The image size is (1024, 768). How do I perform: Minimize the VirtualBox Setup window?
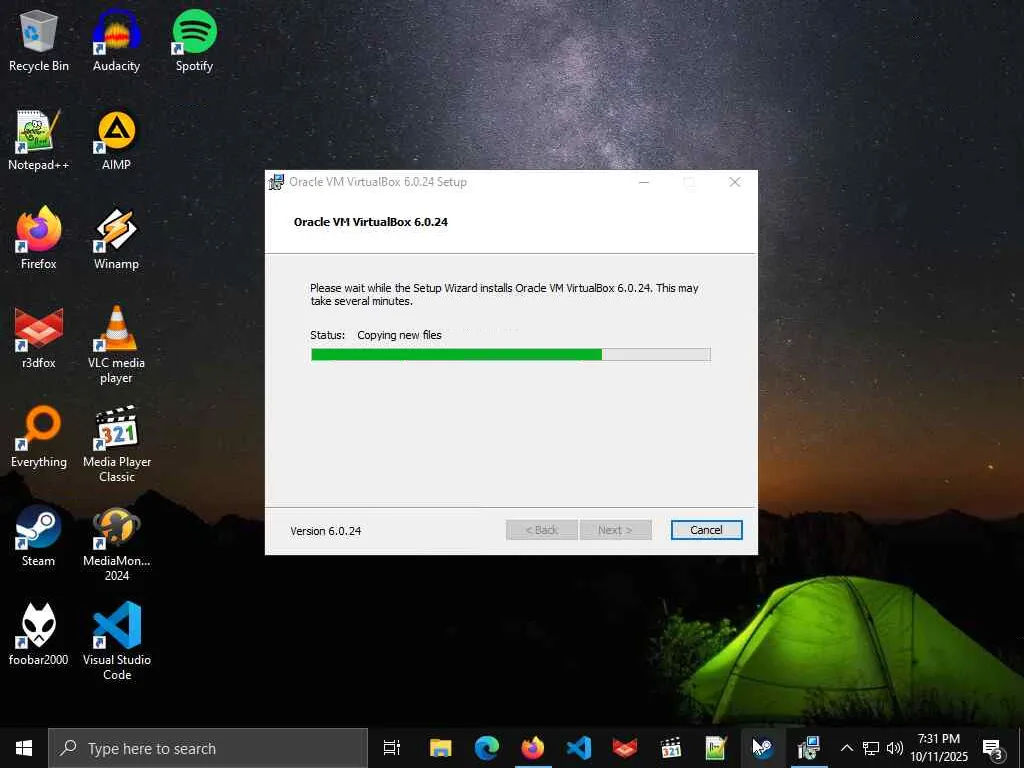pos(644,182)
